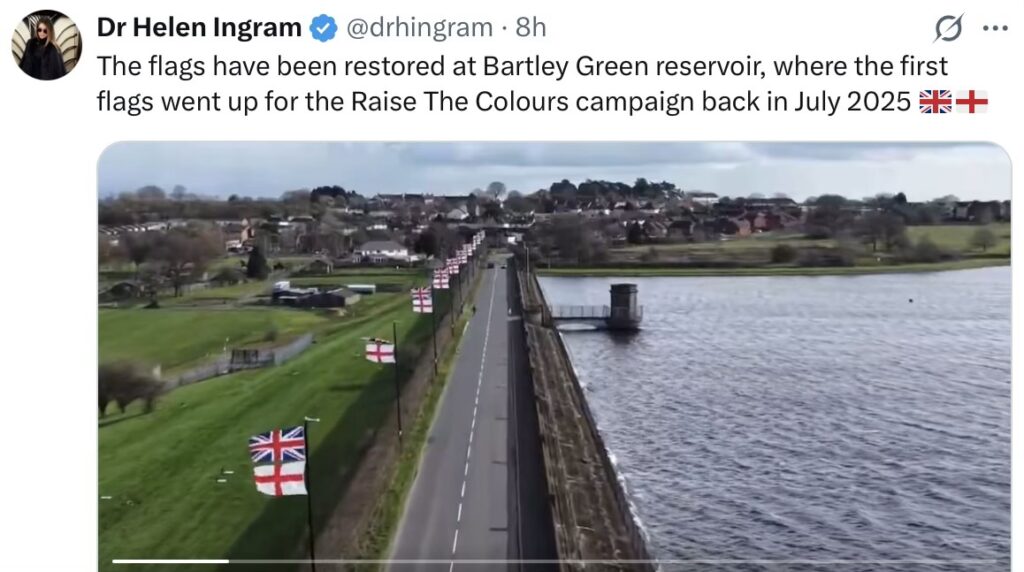Open the three-dot more options menu

pos(995,28)
